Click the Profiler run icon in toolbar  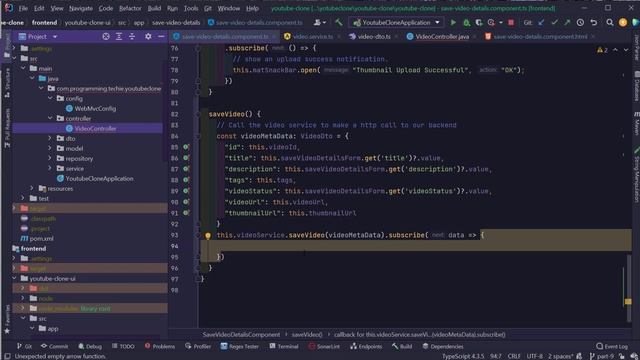pyautogui.click(x=491, y=23)
